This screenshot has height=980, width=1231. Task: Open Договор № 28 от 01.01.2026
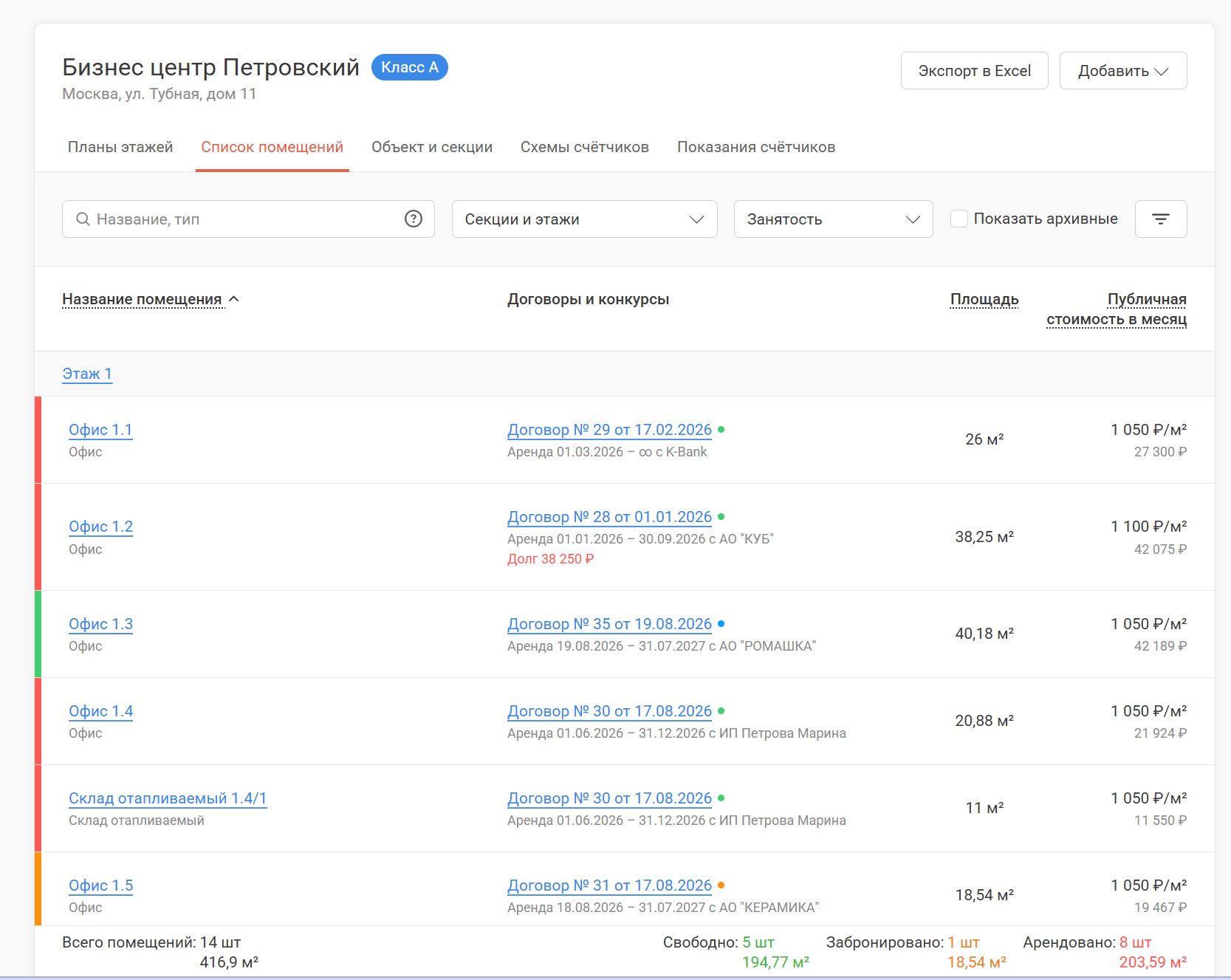[609, 517]
